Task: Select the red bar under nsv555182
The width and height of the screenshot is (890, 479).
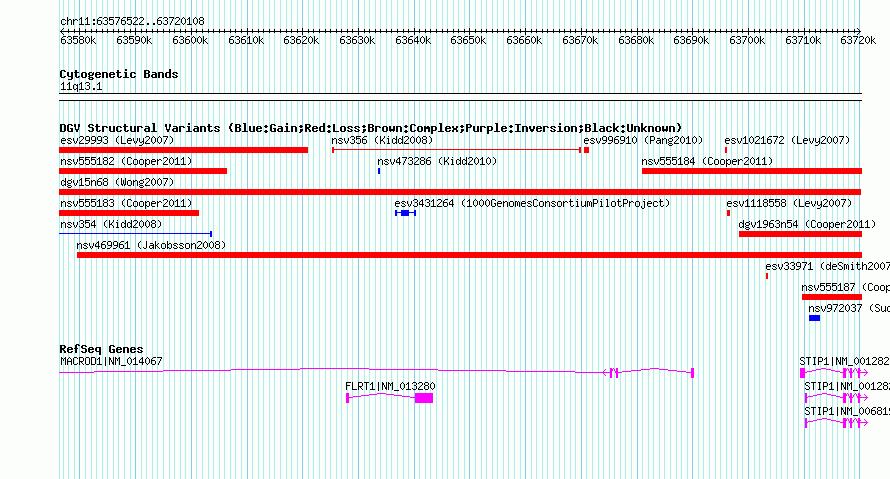Action: [143, 171]
